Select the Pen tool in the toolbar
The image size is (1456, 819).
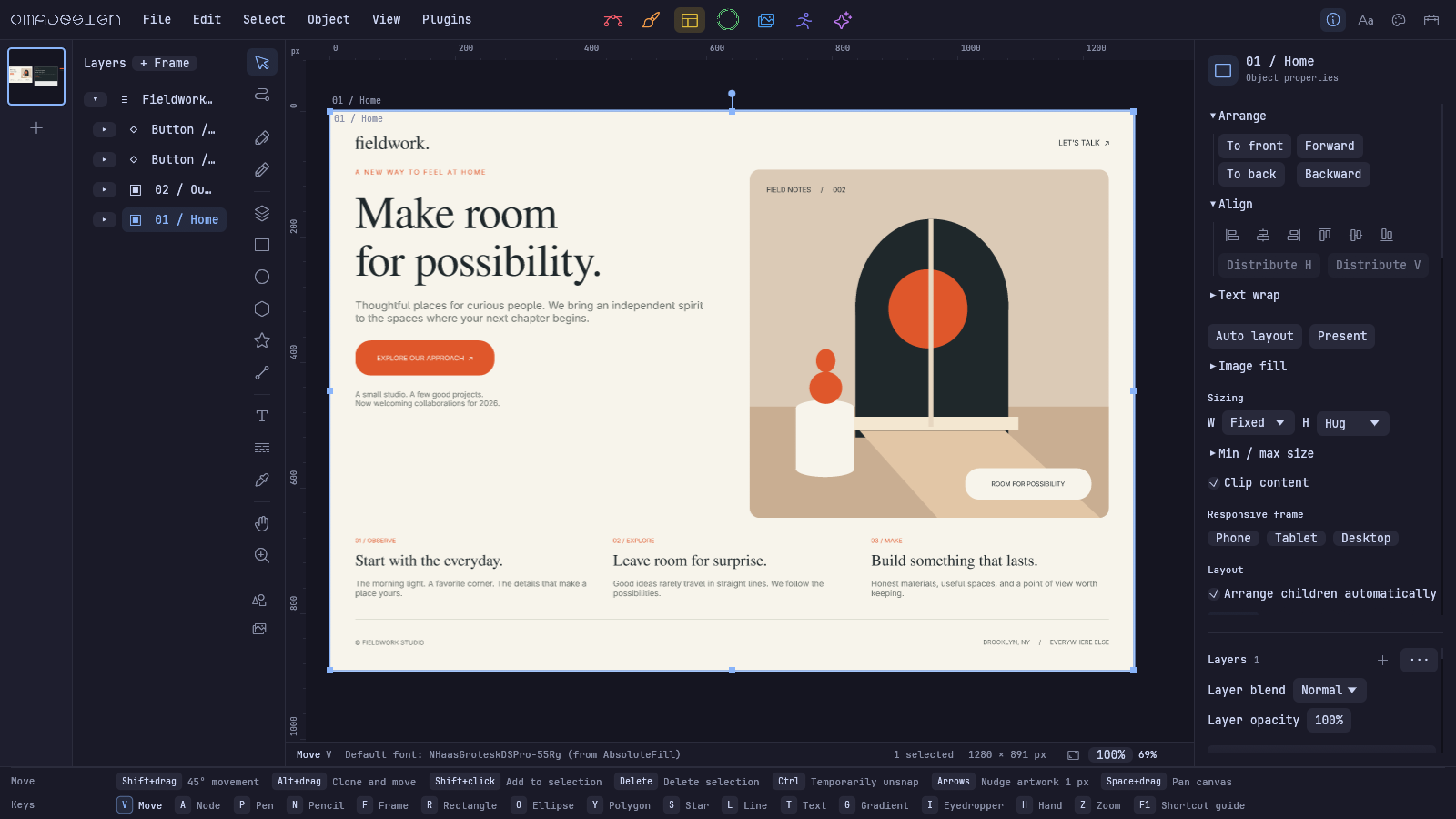pyautogui.click(x=262, y=137)
